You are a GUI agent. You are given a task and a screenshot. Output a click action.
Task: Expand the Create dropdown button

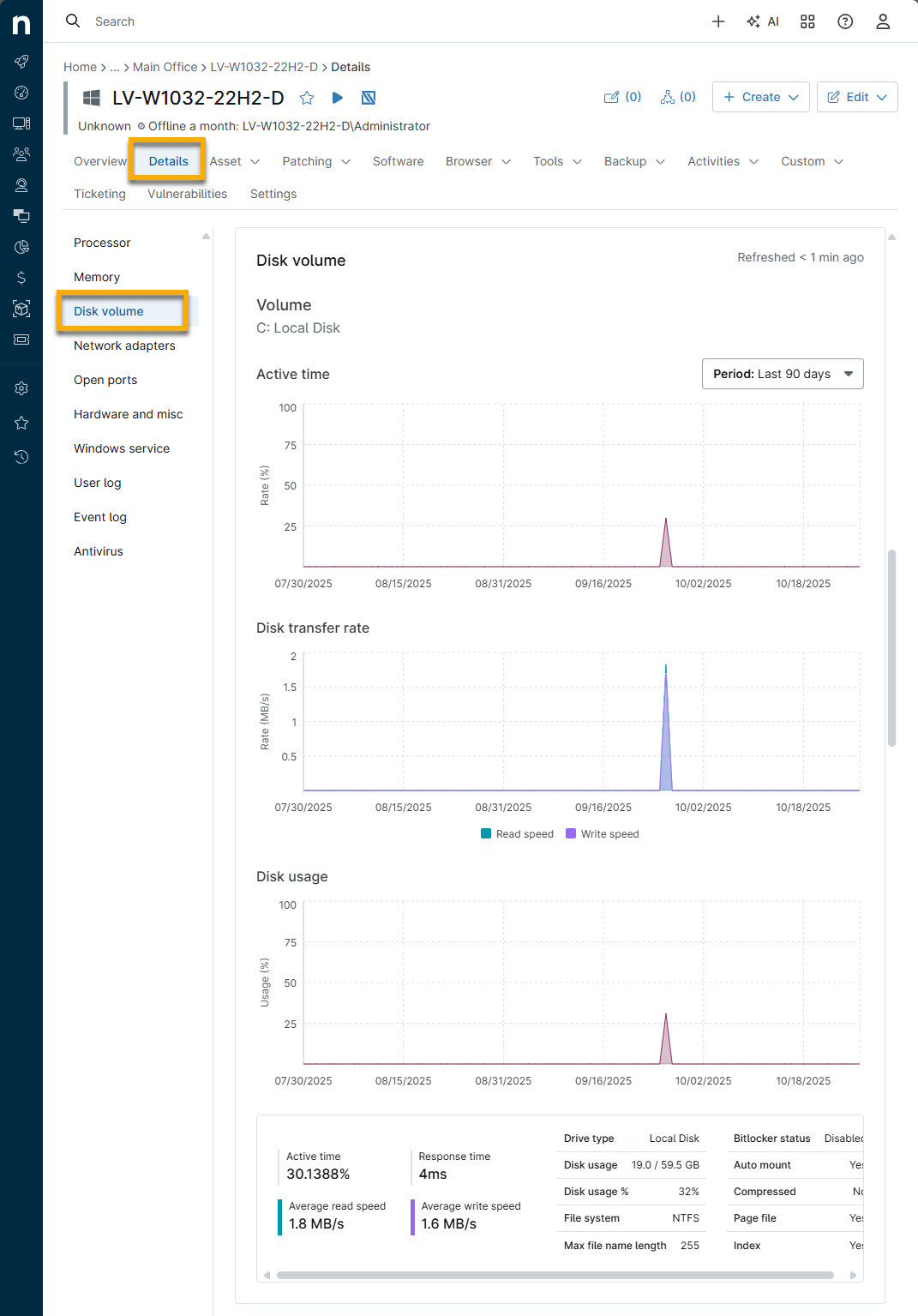click(760, 97)
